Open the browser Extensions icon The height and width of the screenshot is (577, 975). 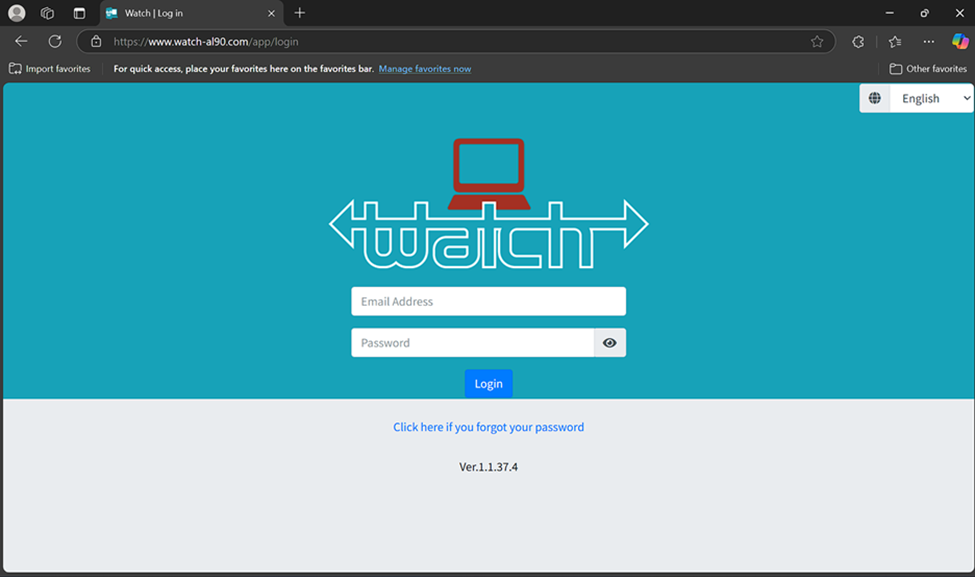click(x=858, y=42)
